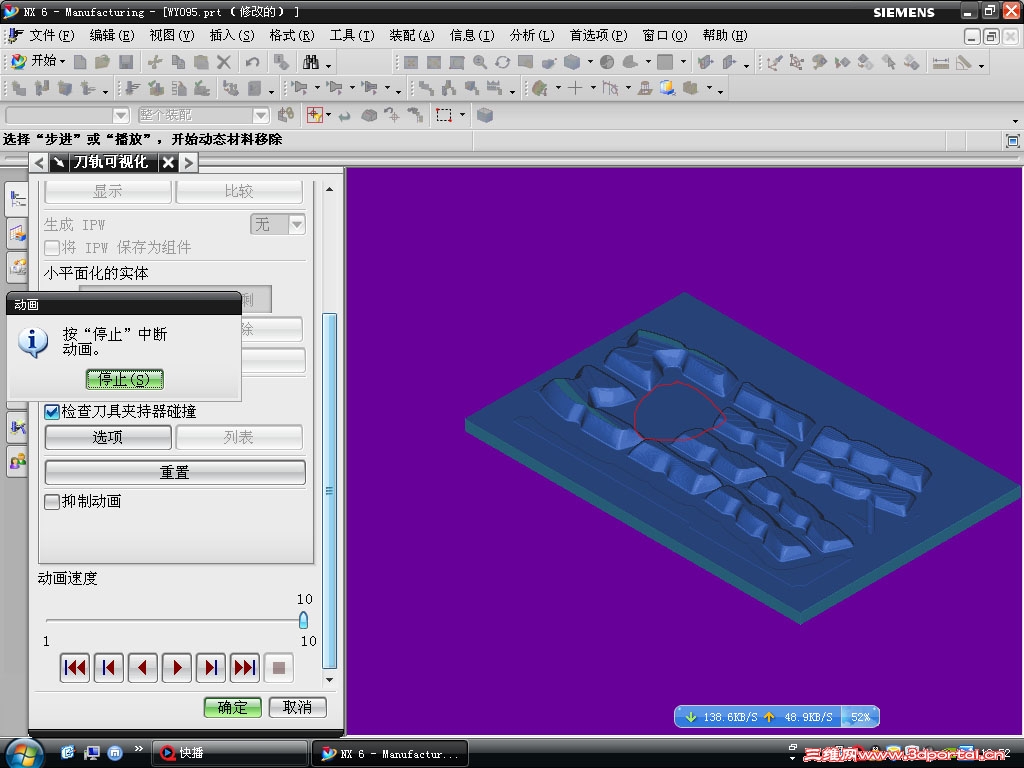This screenshot has height=768, width=1024.
Task: Toggle 检查刀具夹持器碰撞 checkbox
Action: coord(52,411)
